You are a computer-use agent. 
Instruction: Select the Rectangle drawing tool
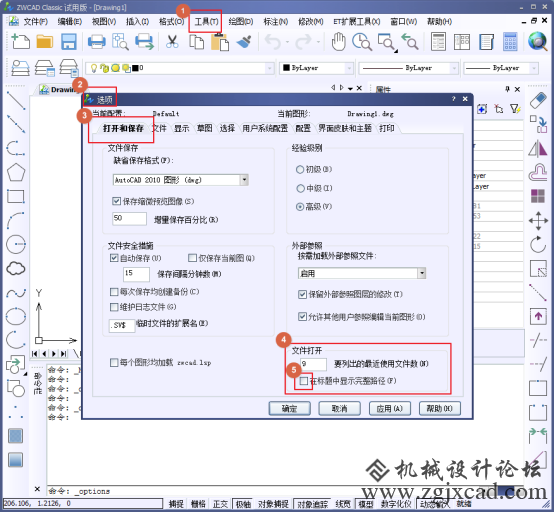(16, 196)
